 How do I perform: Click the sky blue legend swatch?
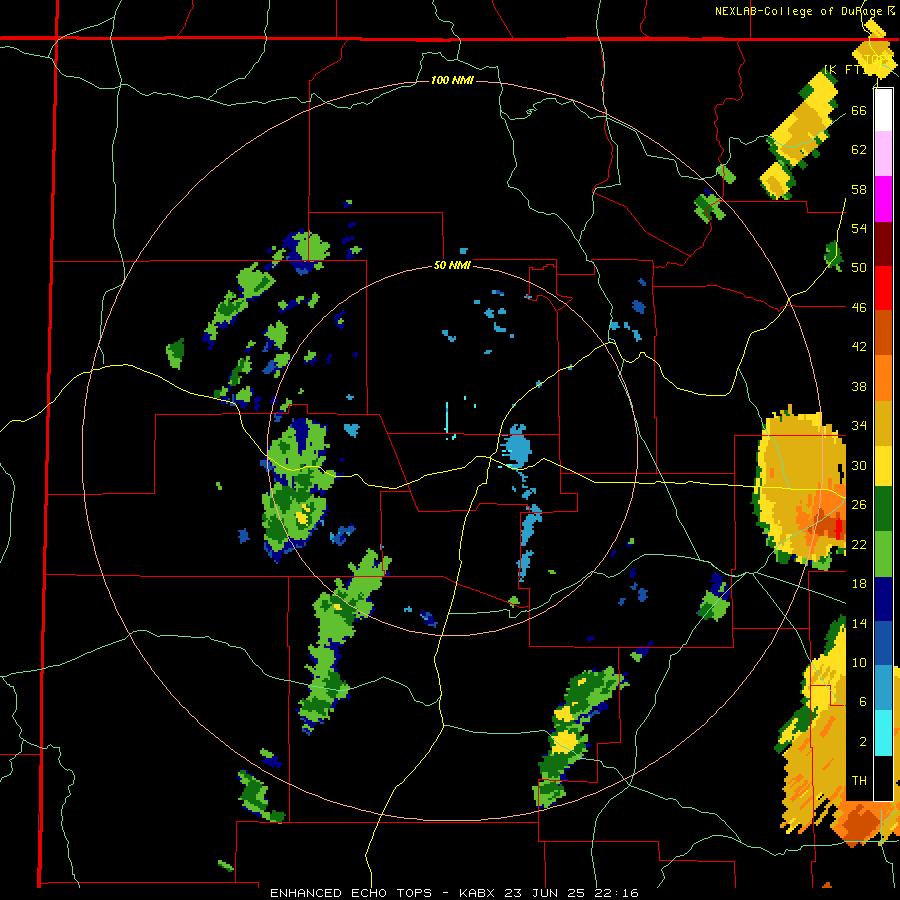pos(883,687)
